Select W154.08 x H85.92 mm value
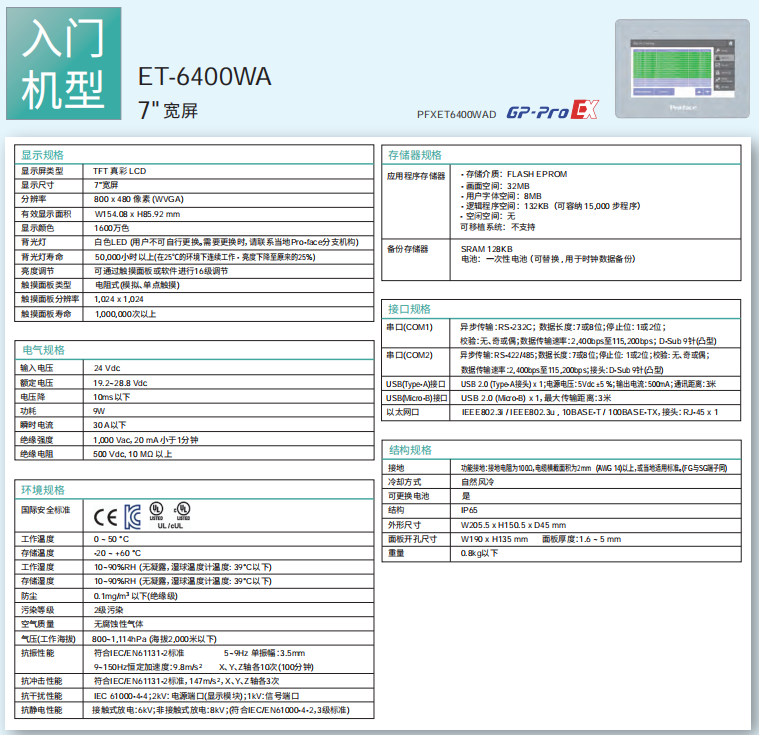Image resolution: width=759 pixels, height=735 pixels. 137,214
